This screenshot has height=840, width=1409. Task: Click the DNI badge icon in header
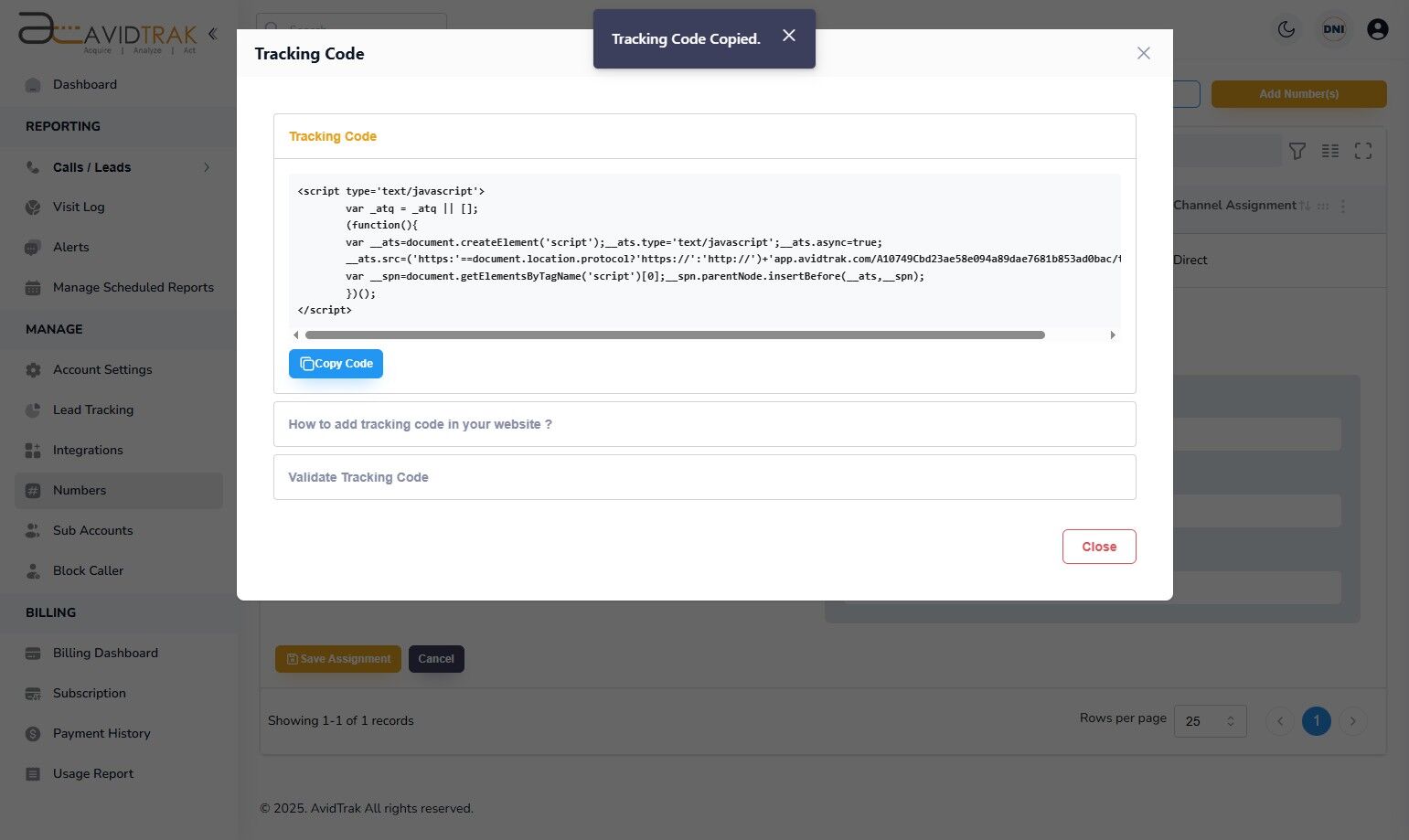tap(1334, 29)
